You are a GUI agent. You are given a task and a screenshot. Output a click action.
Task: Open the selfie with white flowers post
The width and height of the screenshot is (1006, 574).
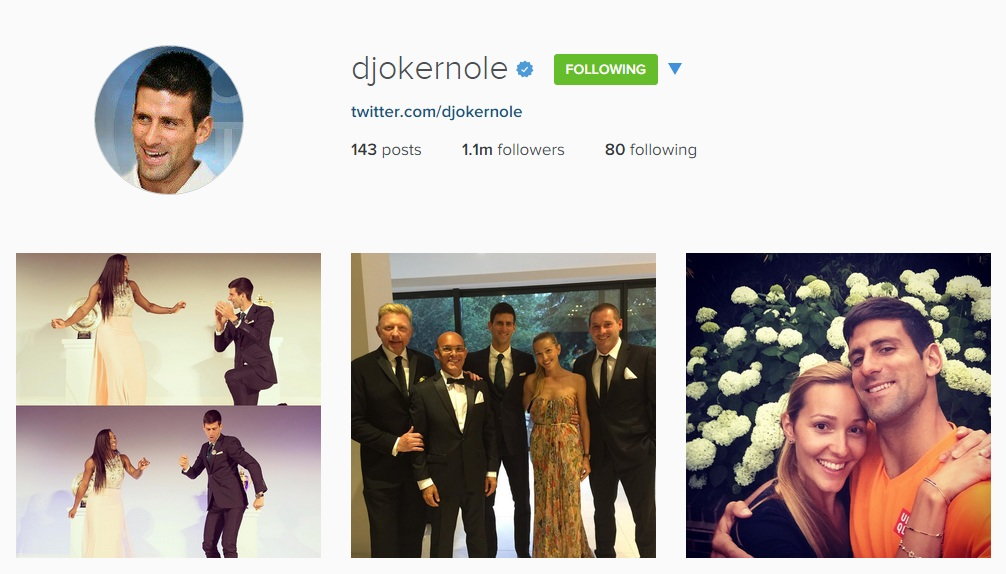tap(839, 405)
